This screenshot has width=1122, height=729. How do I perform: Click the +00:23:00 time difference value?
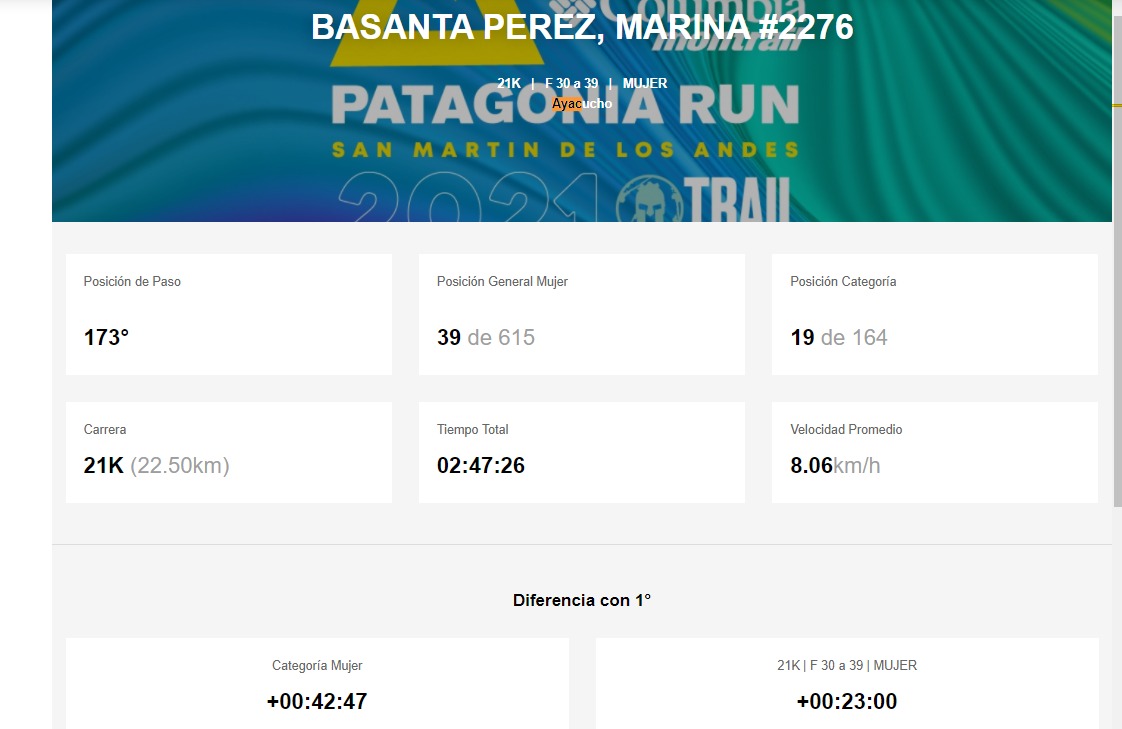(x=846, y=702)
